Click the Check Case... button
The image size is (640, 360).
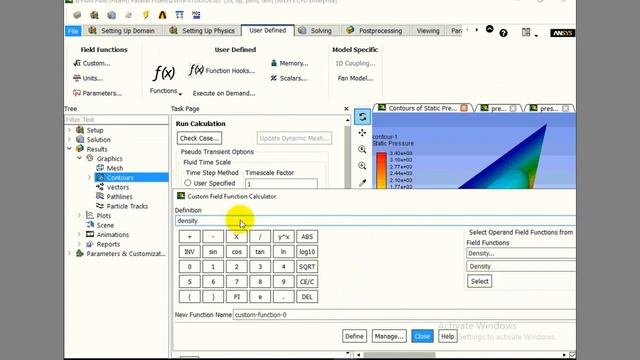pyautogui.click(x=199, y=138)
